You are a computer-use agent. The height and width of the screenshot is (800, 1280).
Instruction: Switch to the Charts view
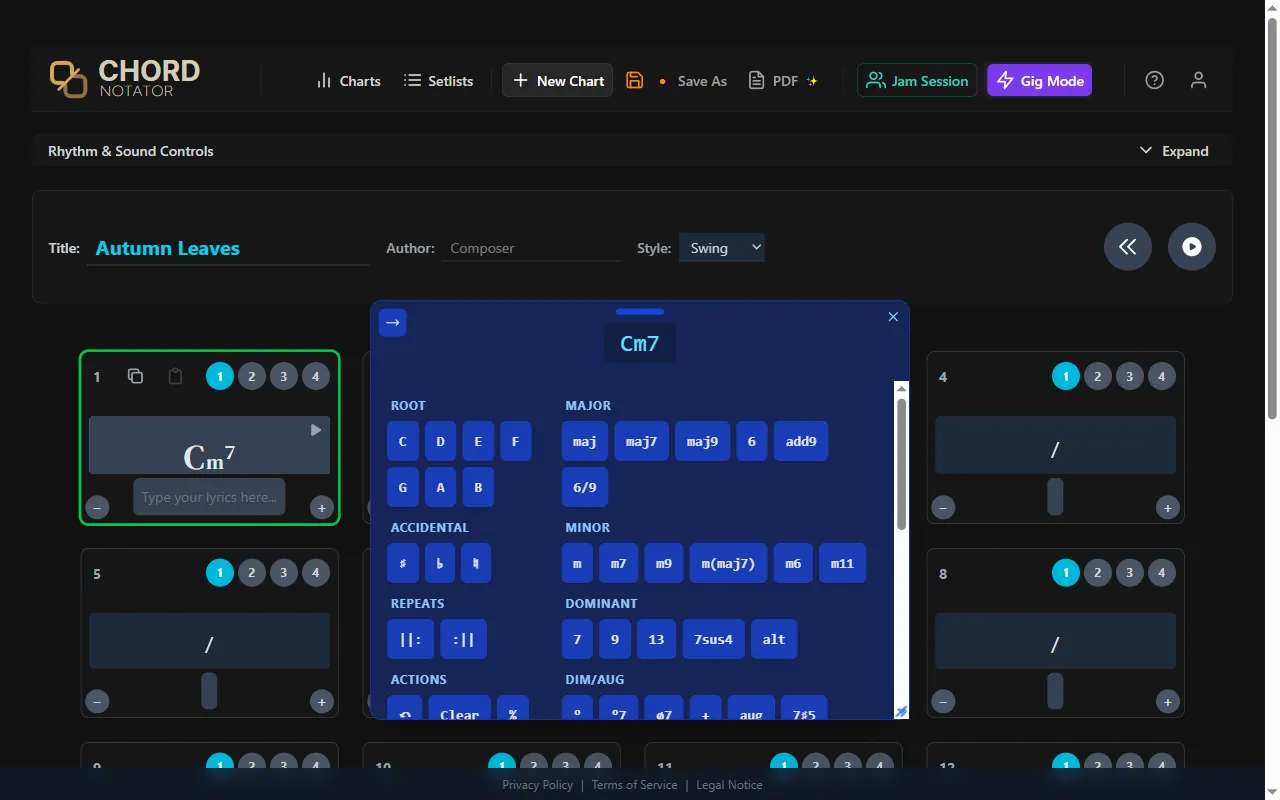[348, 80]
